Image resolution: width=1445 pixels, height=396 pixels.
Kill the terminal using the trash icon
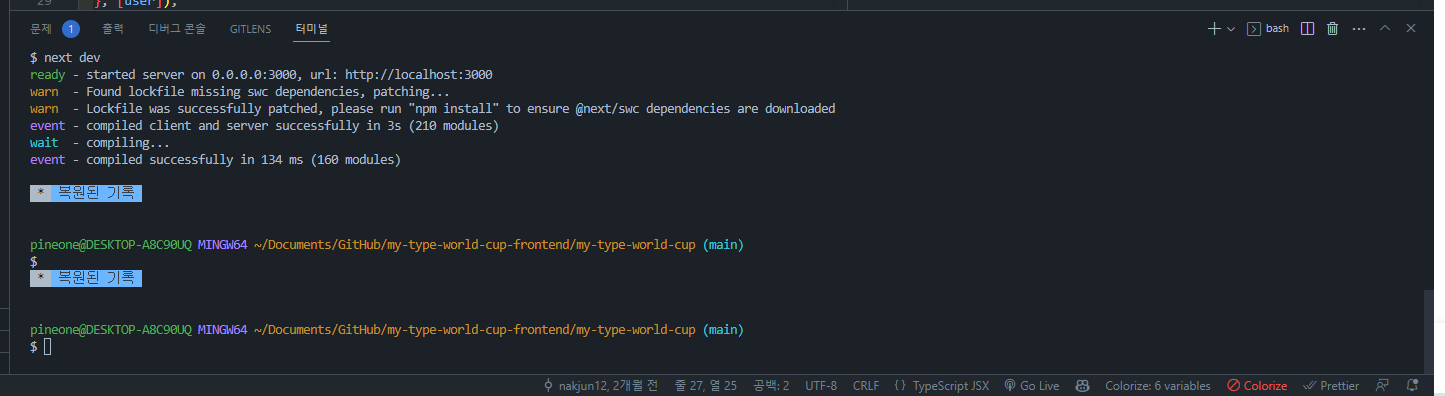[x=1332, y=29]
